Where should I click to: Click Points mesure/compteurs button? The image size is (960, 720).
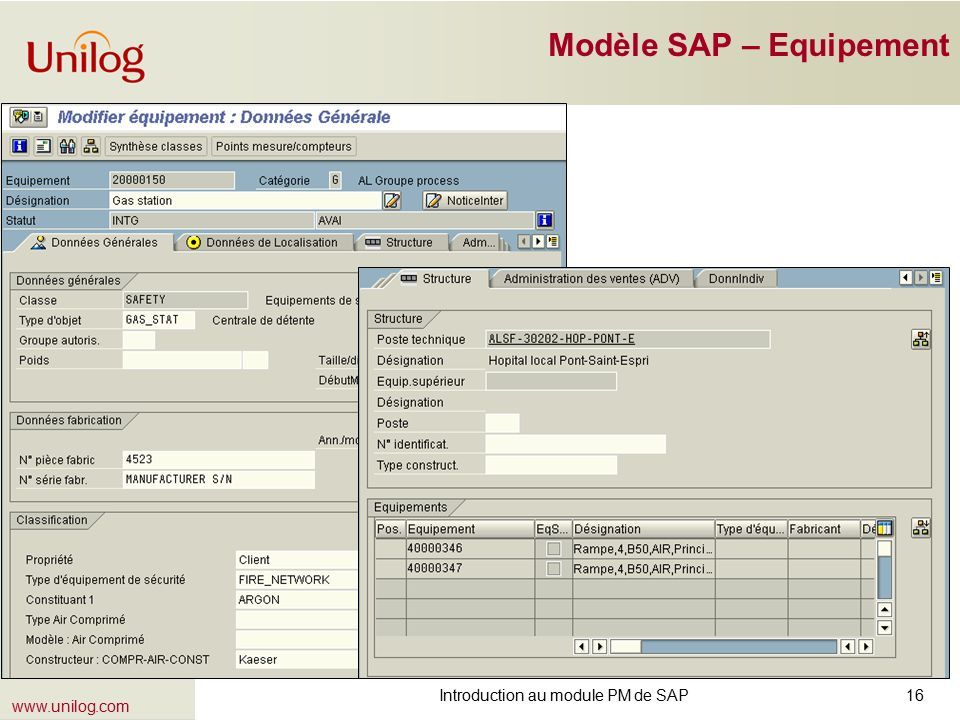point(283,146)
